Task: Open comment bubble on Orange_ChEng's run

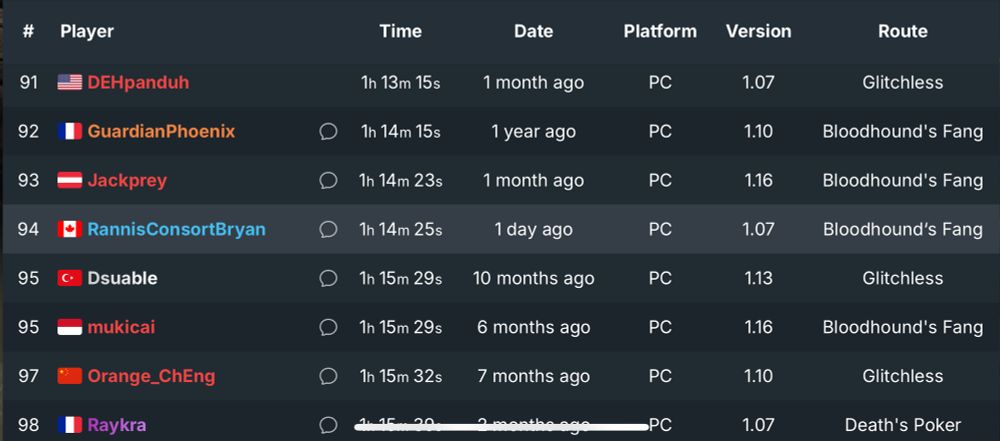Action: click(x=328, y=376)
